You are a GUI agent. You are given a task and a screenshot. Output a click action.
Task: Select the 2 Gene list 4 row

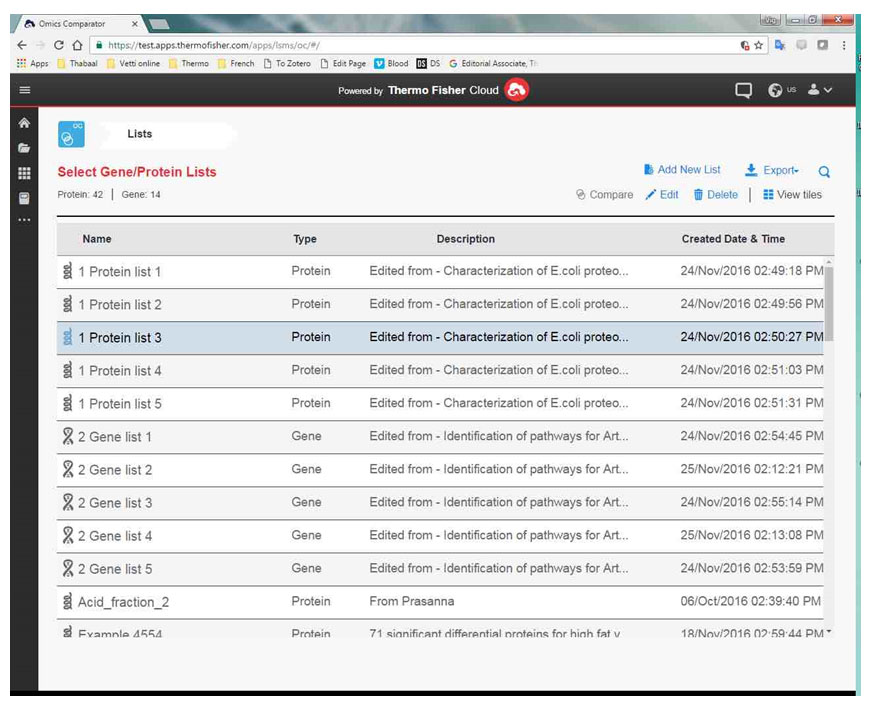[440, 535]
